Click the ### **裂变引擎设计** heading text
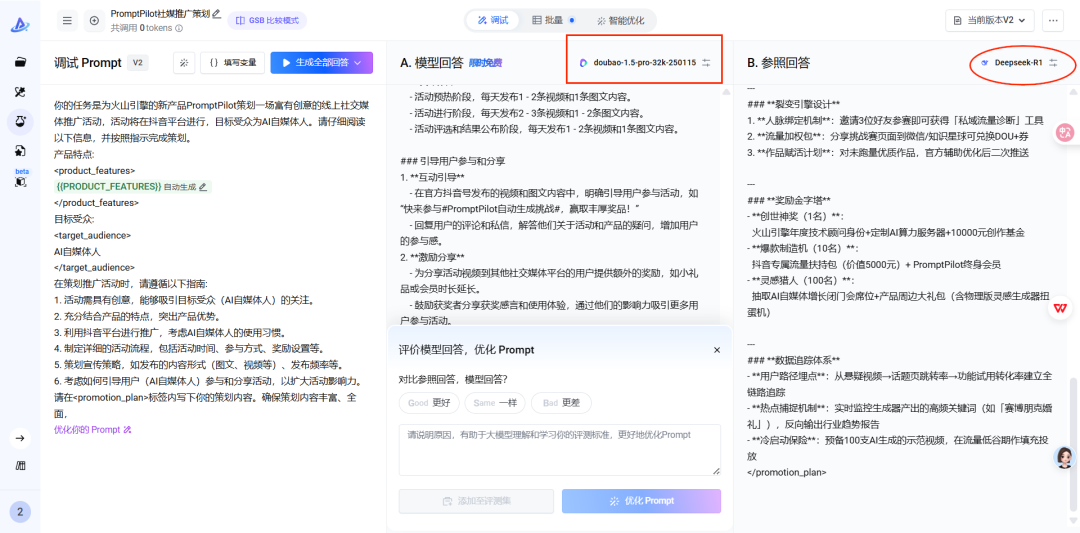The width and height of the screenshot is (1080, 533). pyautogui.click(x=793, y=105)
